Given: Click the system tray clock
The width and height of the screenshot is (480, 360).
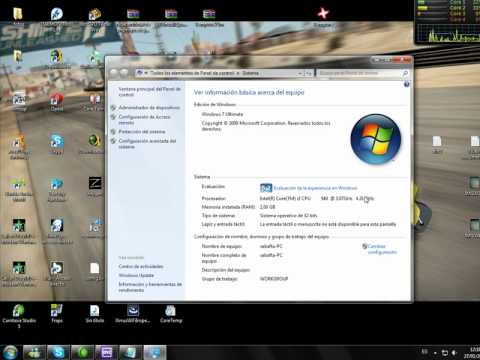Looking at the screenshot, I should click(471, 352).
